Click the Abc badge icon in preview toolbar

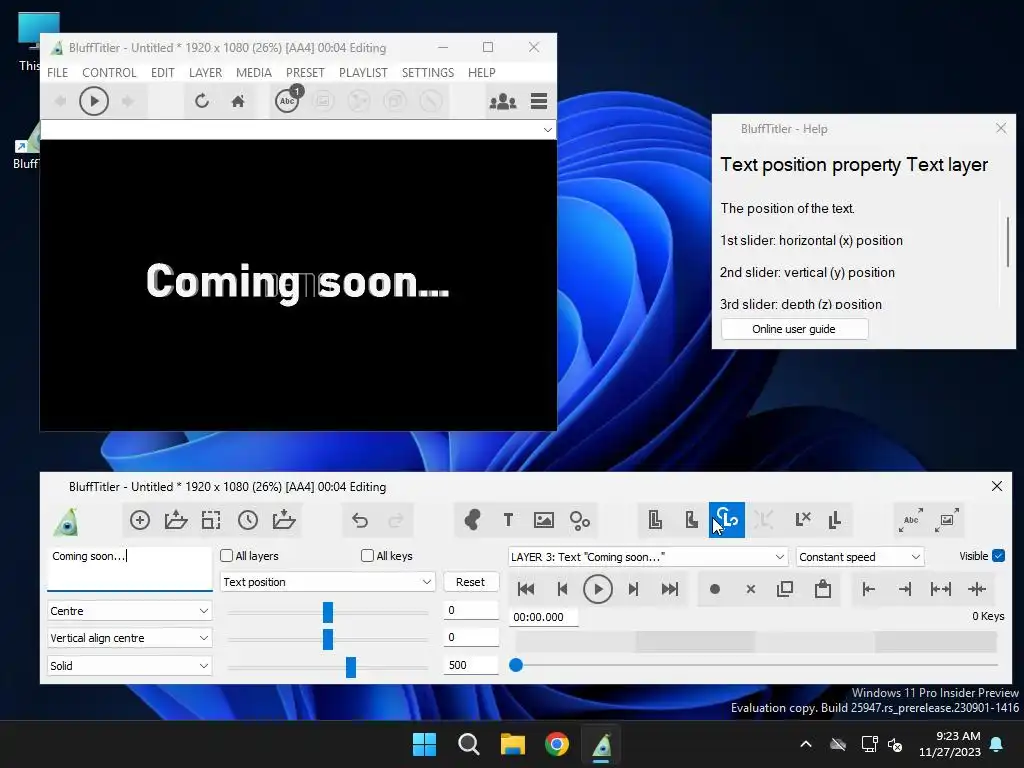click(x=287, y=101)
